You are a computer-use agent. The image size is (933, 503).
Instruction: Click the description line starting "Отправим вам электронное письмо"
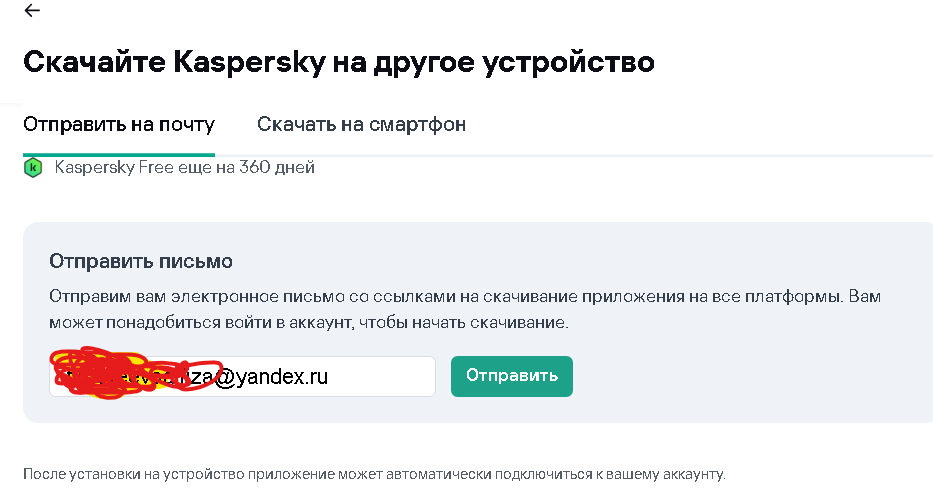click(465, 298)
